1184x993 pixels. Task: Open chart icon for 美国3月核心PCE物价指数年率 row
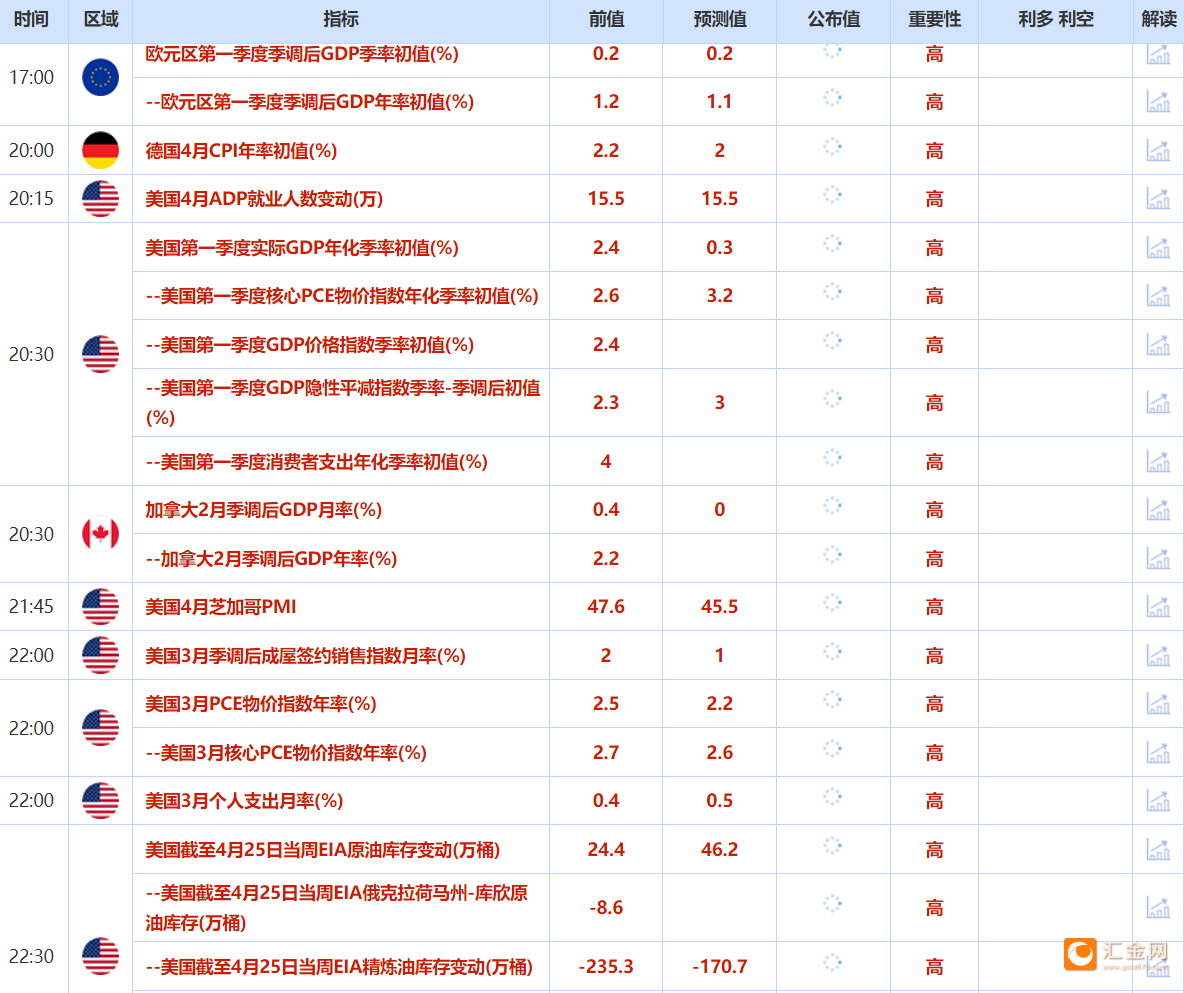tap(1158, 752)
